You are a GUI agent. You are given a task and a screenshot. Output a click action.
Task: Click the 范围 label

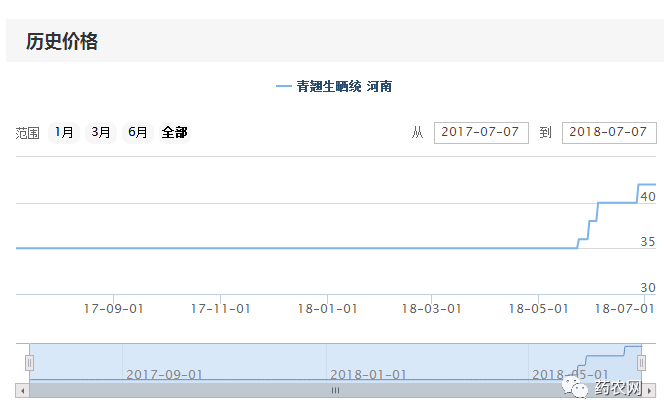point(28,133)
